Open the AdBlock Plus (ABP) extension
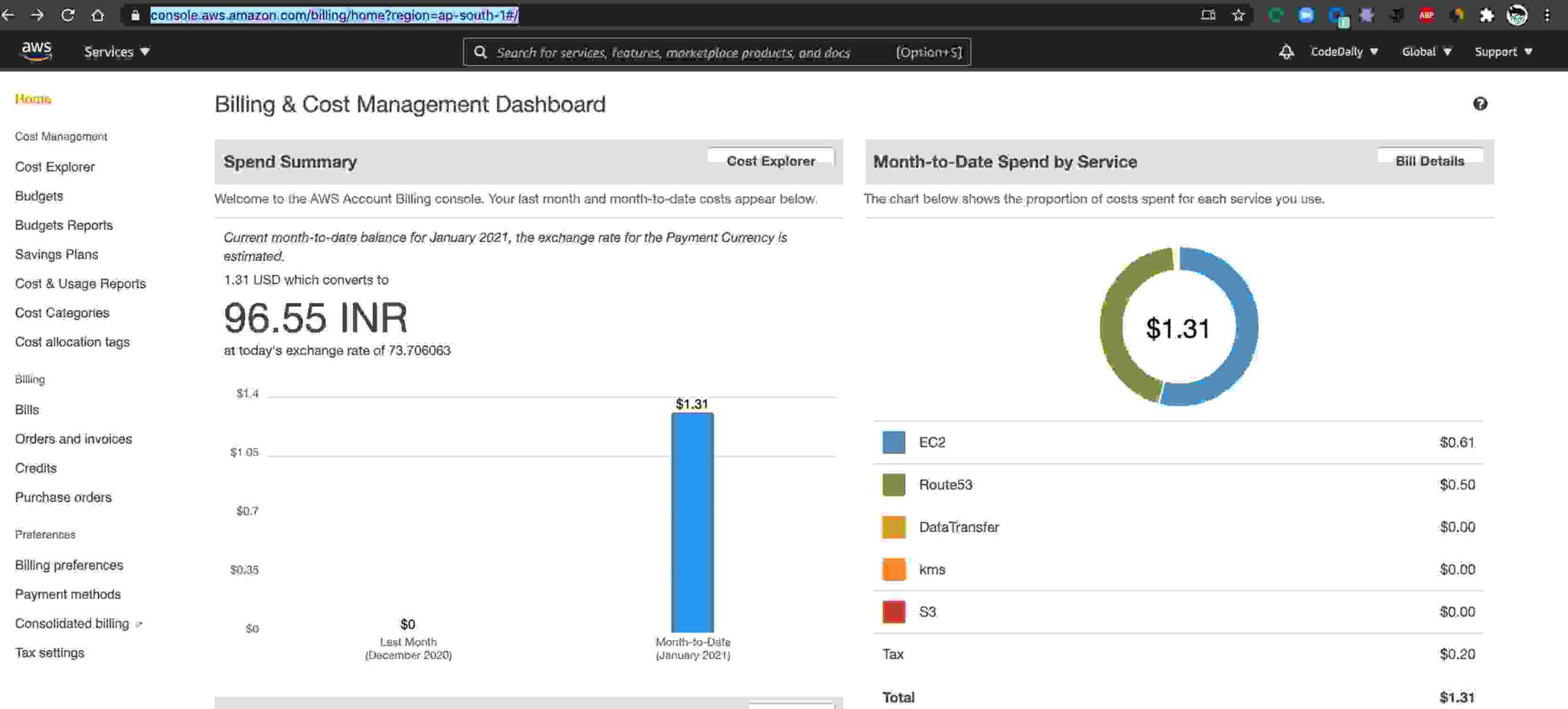 click(1426, 15)
